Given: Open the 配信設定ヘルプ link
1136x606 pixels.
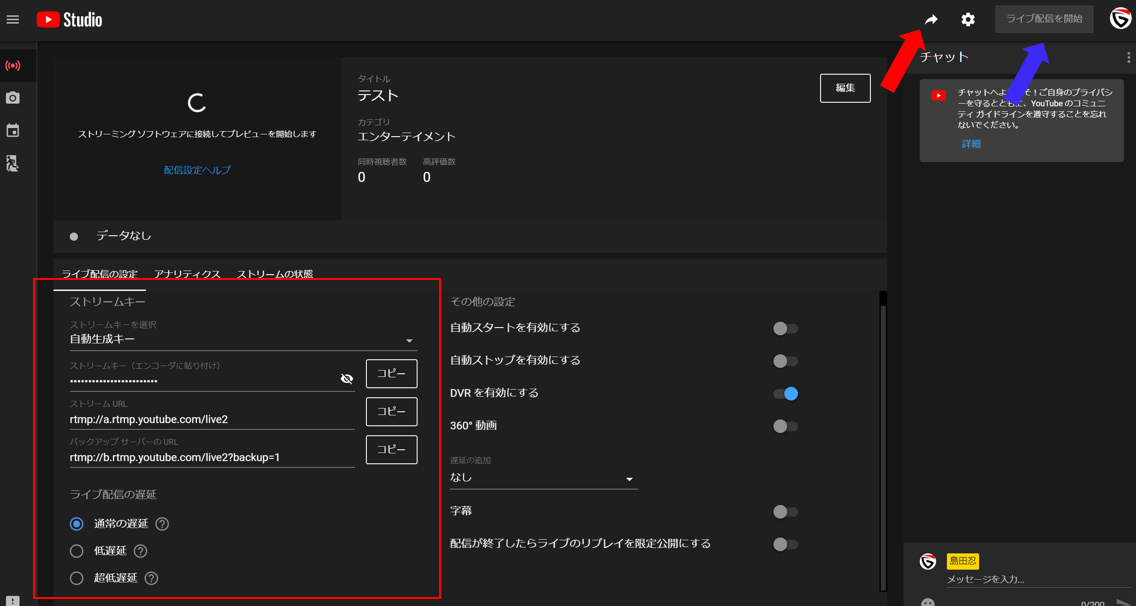Looking at the screenshot, I should [197, 171].
